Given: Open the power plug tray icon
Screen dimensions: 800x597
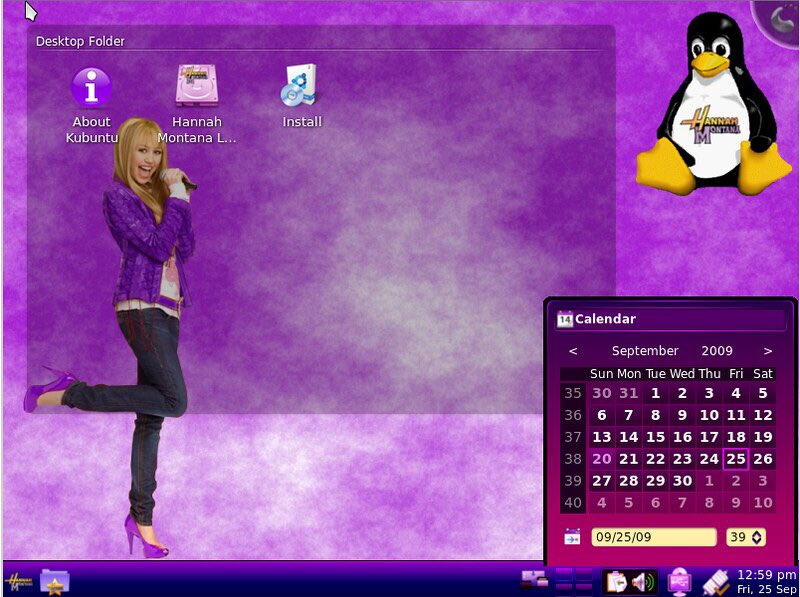Looking at the screenshot, I should pyautogui.click(x=716, y=583).
